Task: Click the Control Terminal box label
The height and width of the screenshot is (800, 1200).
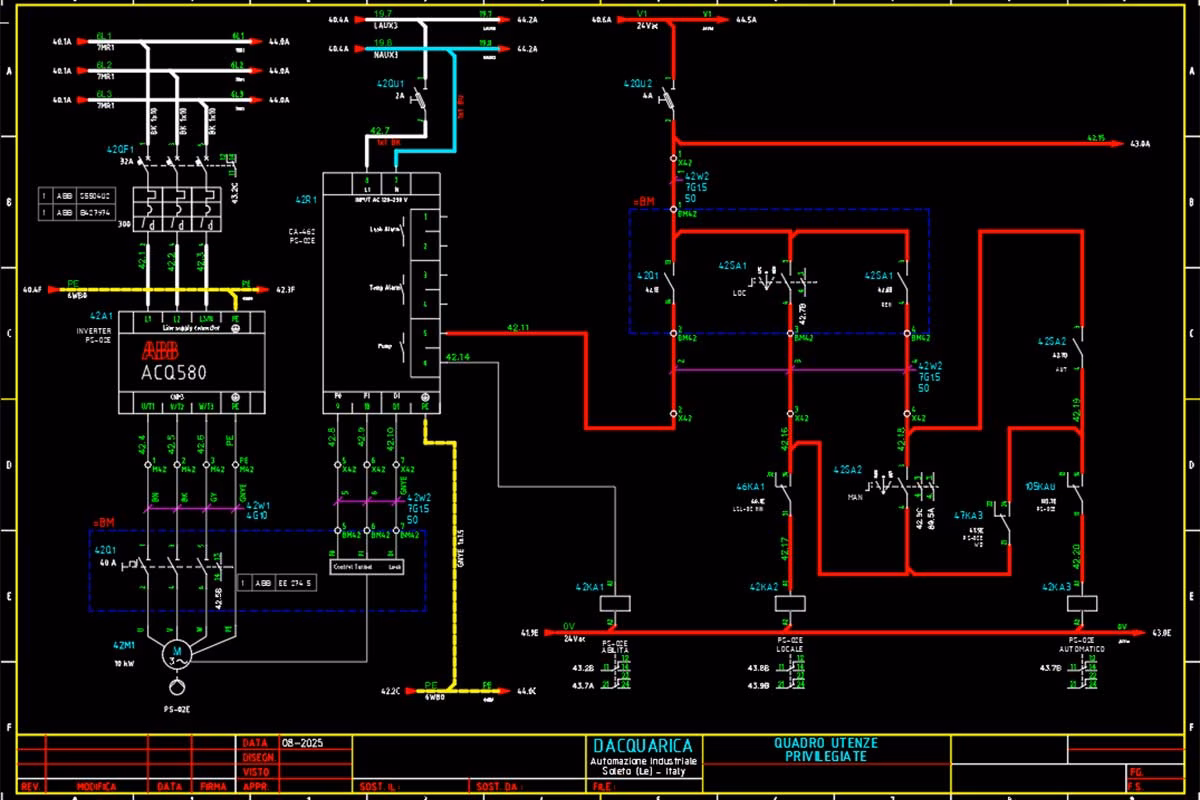Action: [355, 566]
